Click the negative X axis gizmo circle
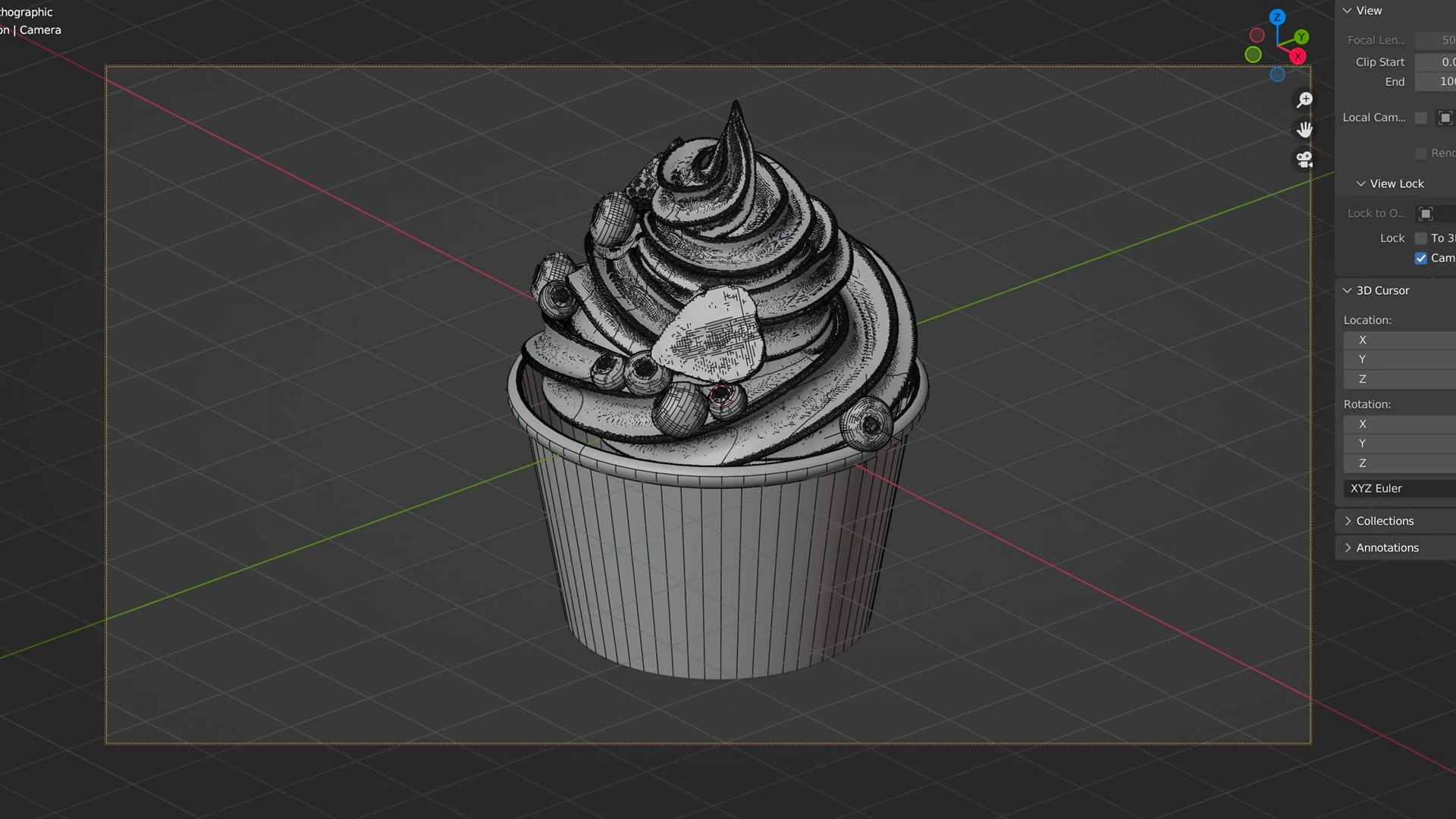The height and width of the screenshot is (819, 1456). point(1257,35)
